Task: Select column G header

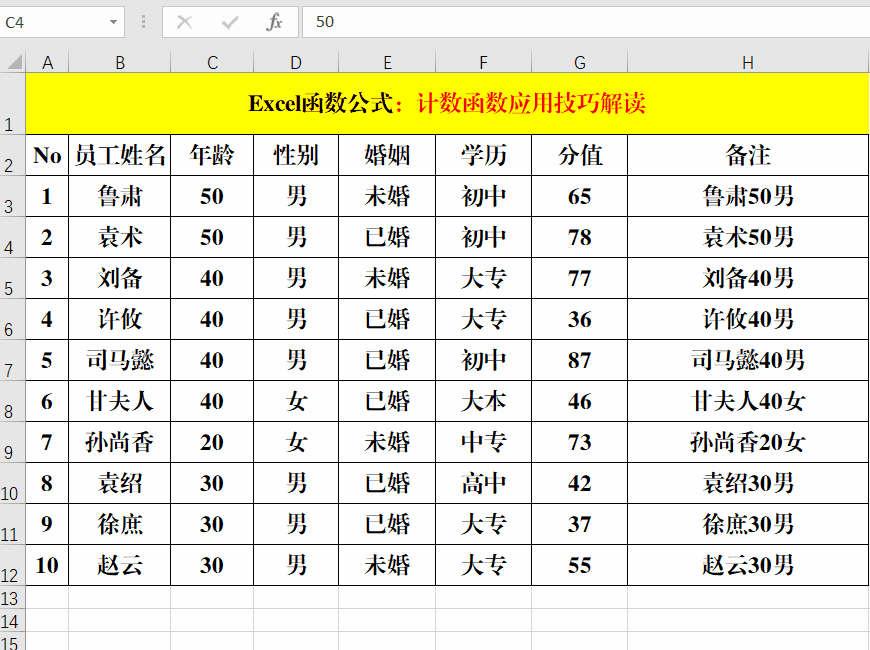Action: point(580,62)
